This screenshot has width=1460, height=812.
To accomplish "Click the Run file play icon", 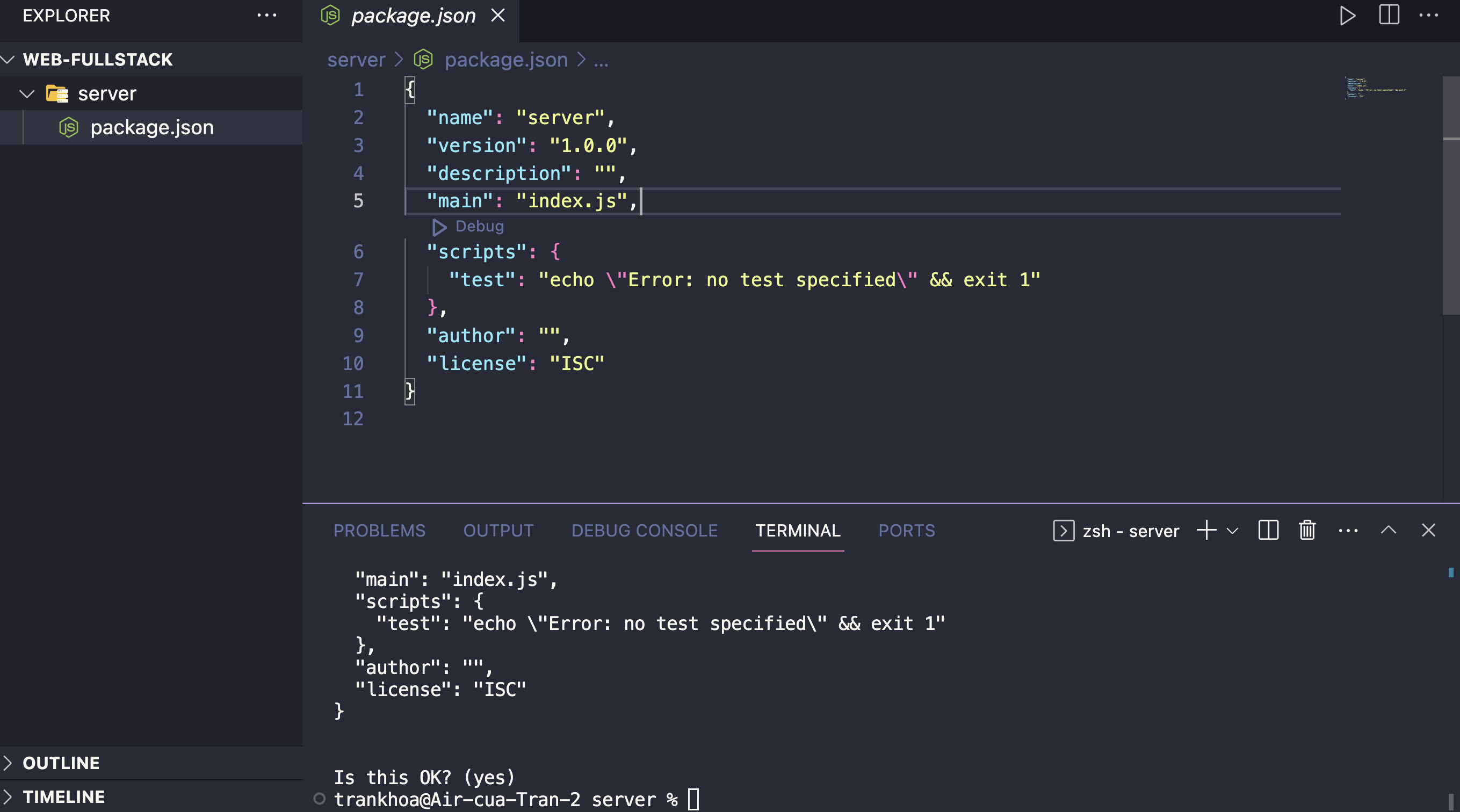I will [x=1347, y=15].
